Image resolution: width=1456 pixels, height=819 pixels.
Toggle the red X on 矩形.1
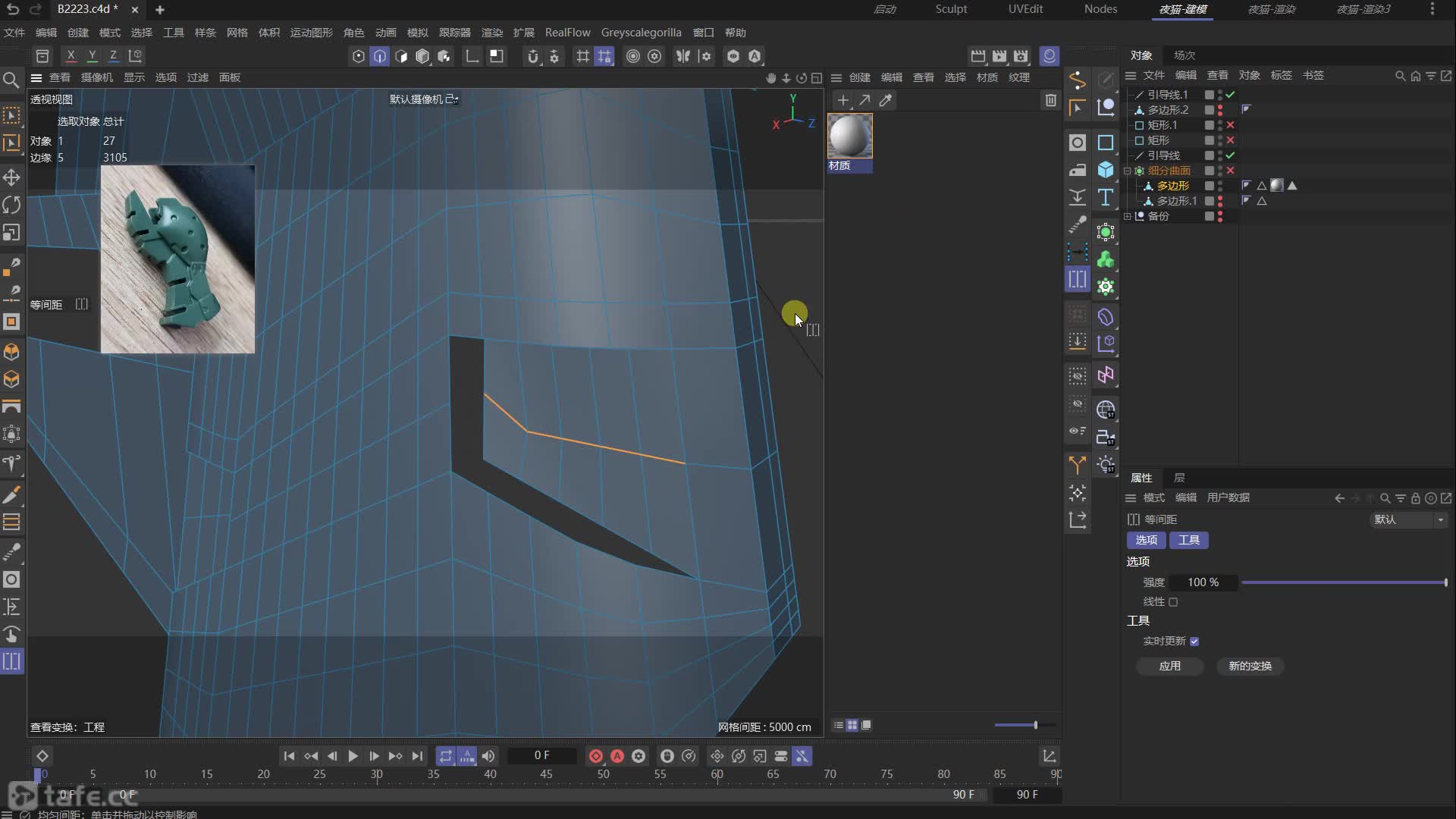click(1230, 125)
